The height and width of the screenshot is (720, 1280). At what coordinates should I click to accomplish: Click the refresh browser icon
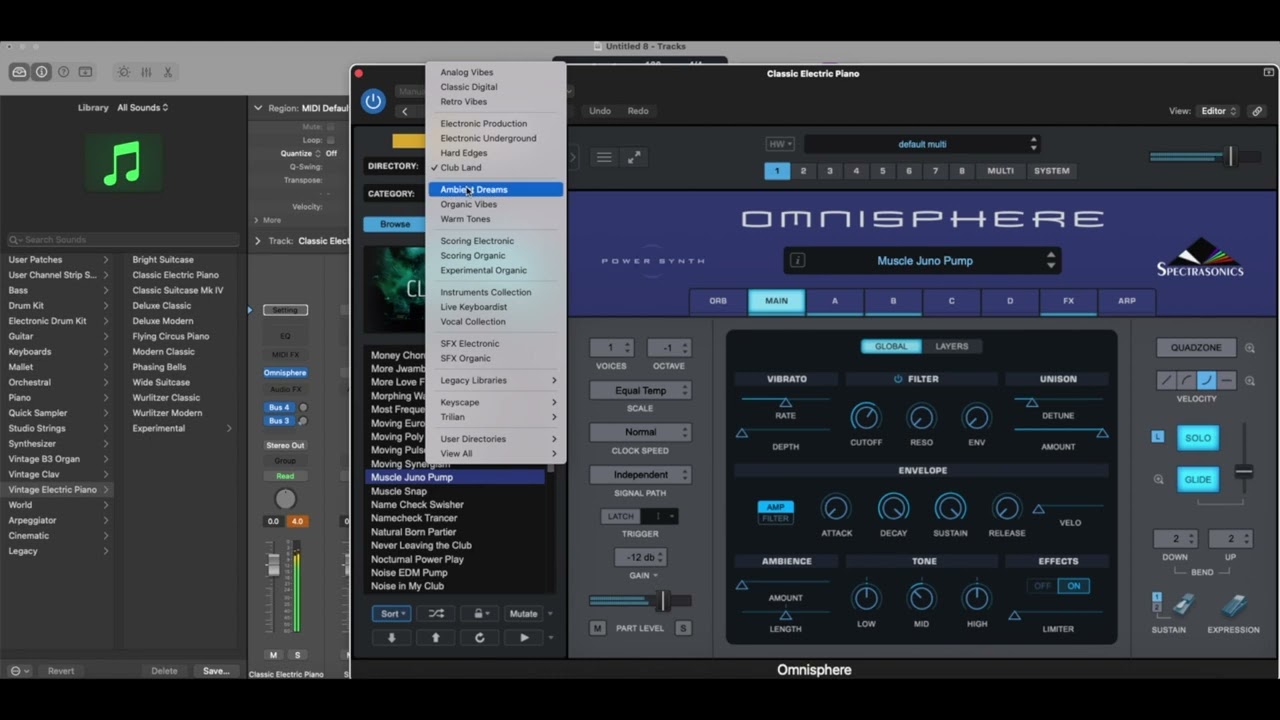[x=479, y=638]
